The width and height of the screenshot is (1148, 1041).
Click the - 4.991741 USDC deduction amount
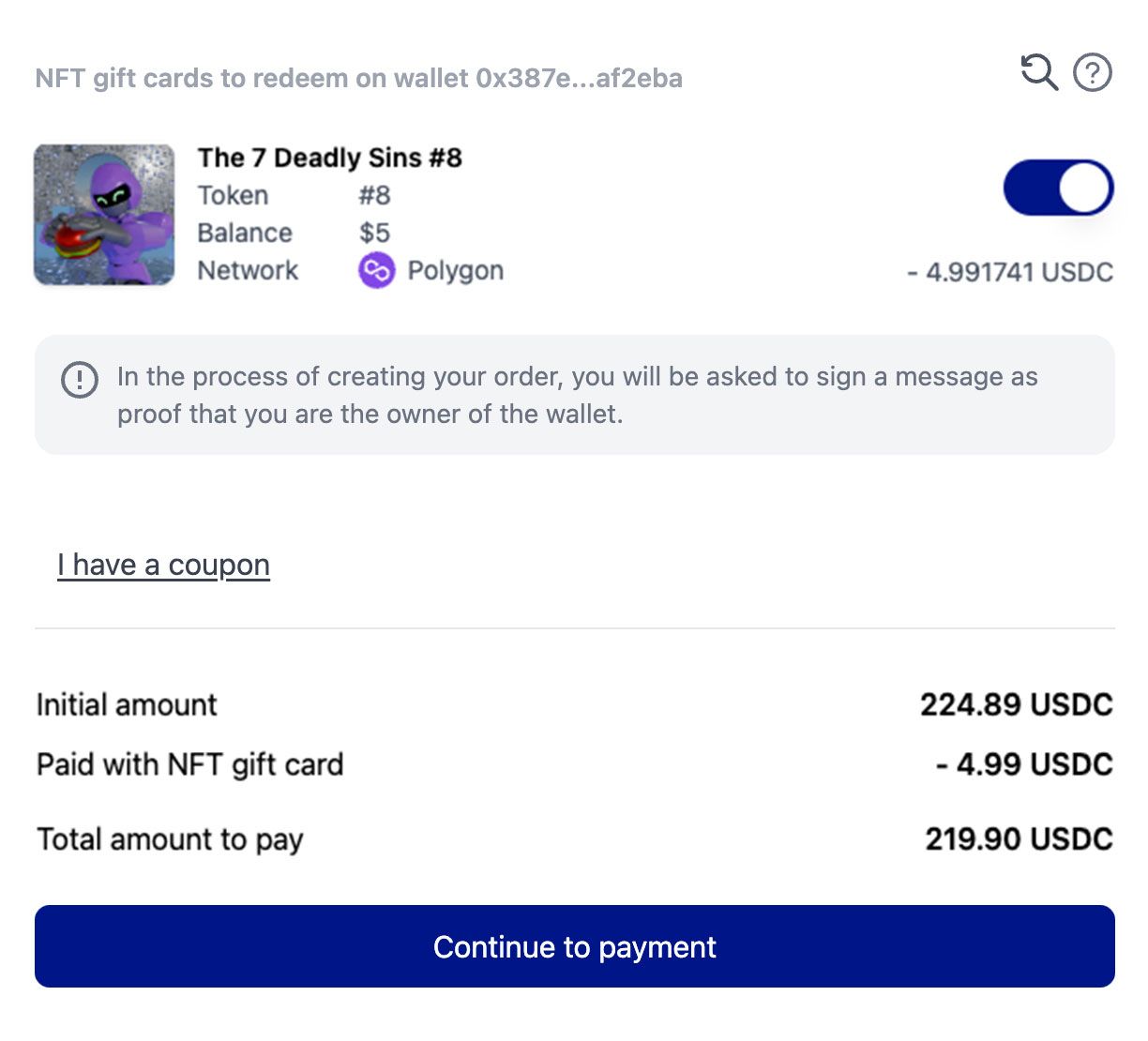[x=1009, y=272]
